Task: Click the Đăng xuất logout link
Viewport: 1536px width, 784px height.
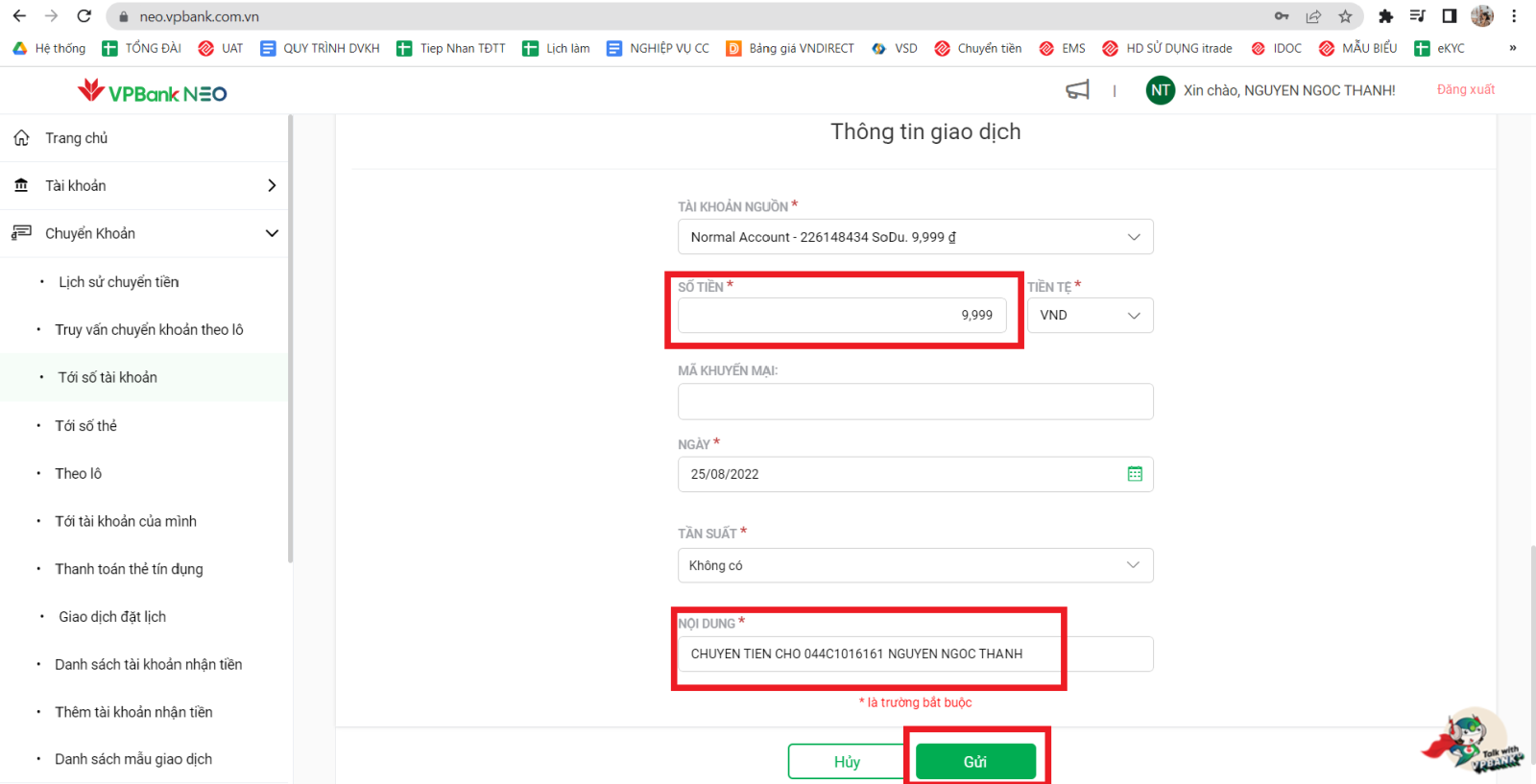Action: (x=1465, y=89)
